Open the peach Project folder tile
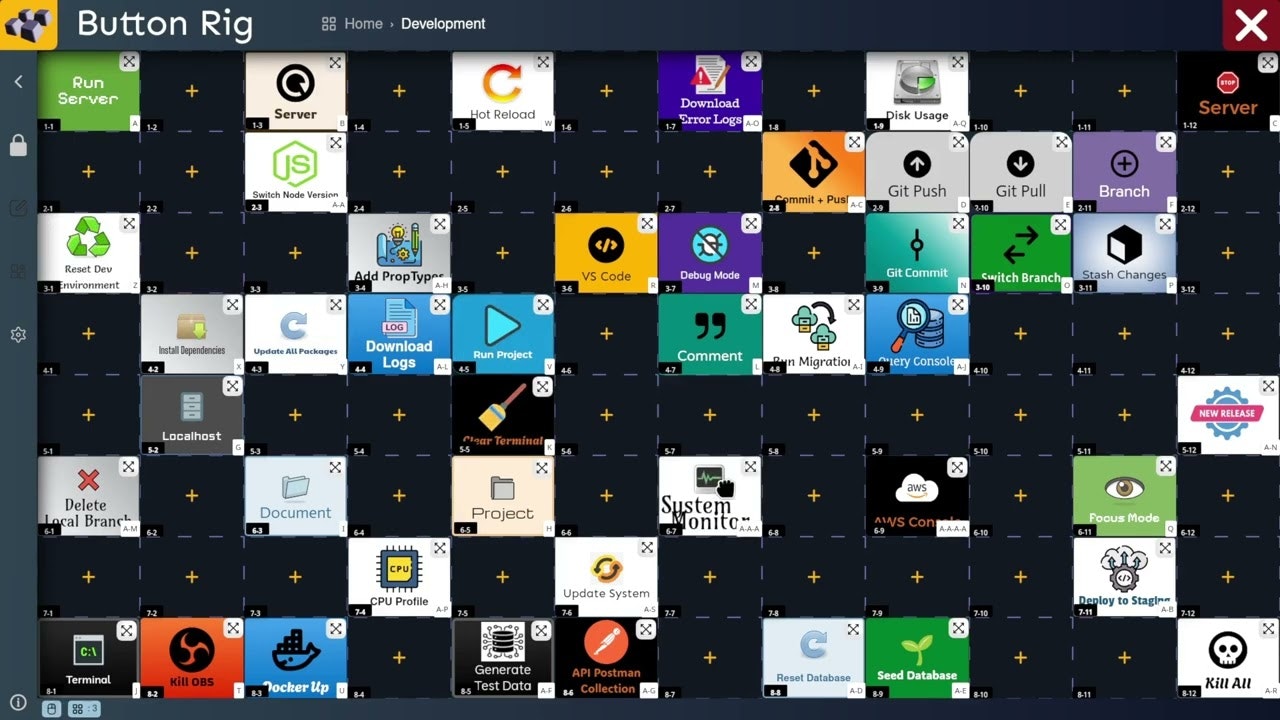The width and height of the screenshot is (1280, 720). [502, 496]
